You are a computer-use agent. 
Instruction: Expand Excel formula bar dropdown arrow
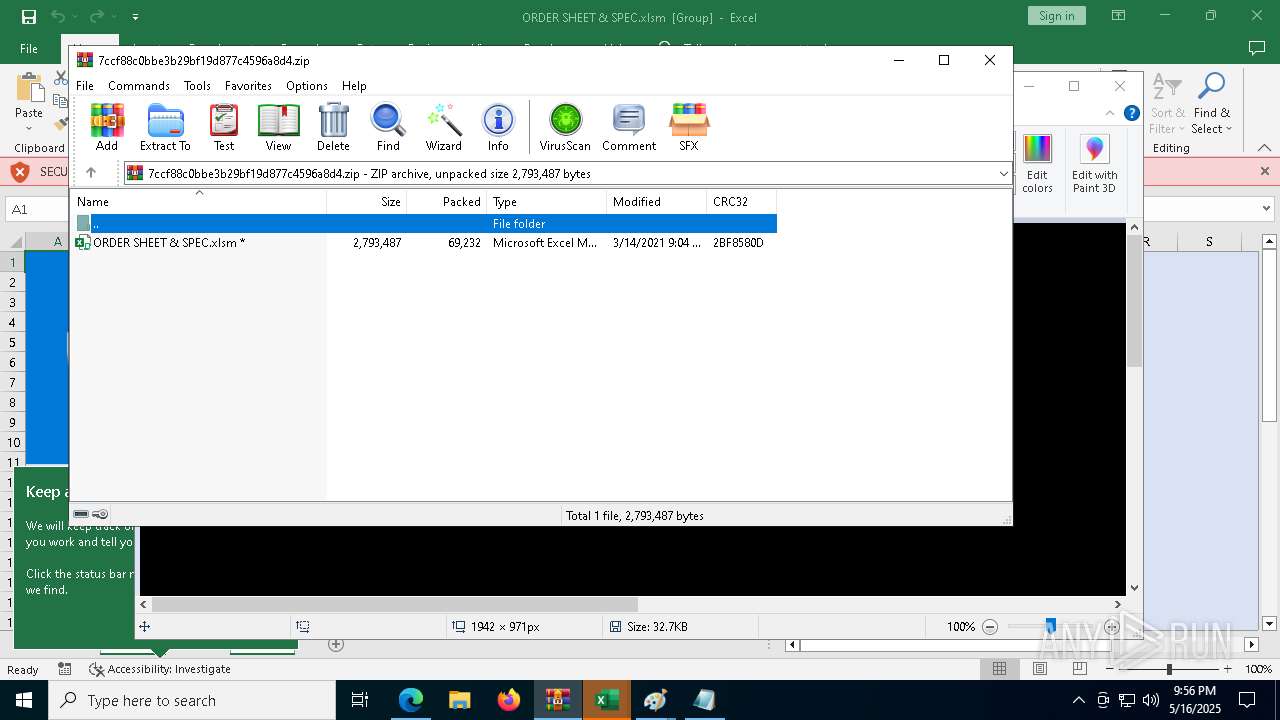[1266, 209]
